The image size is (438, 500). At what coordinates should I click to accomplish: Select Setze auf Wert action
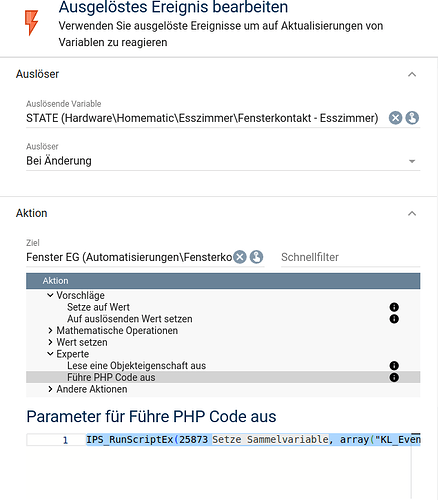coord(98,307)
